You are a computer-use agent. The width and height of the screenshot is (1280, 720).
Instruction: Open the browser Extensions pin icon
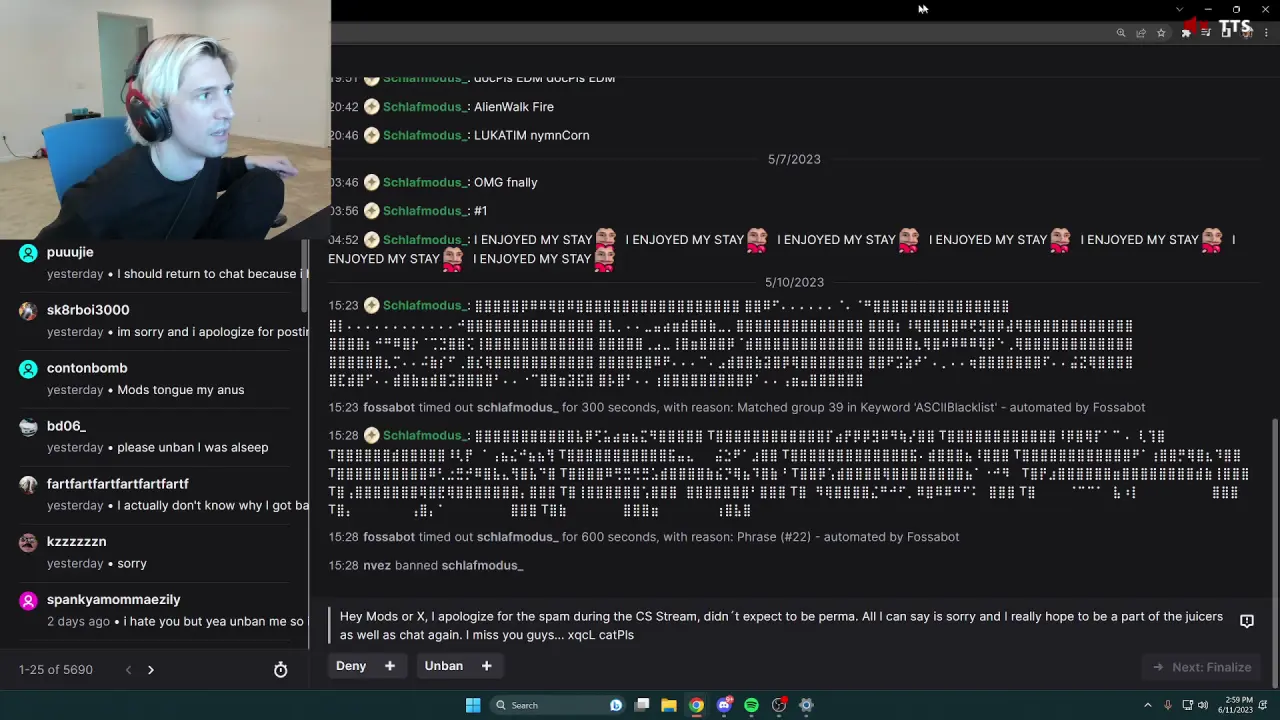click(1186, 32)
